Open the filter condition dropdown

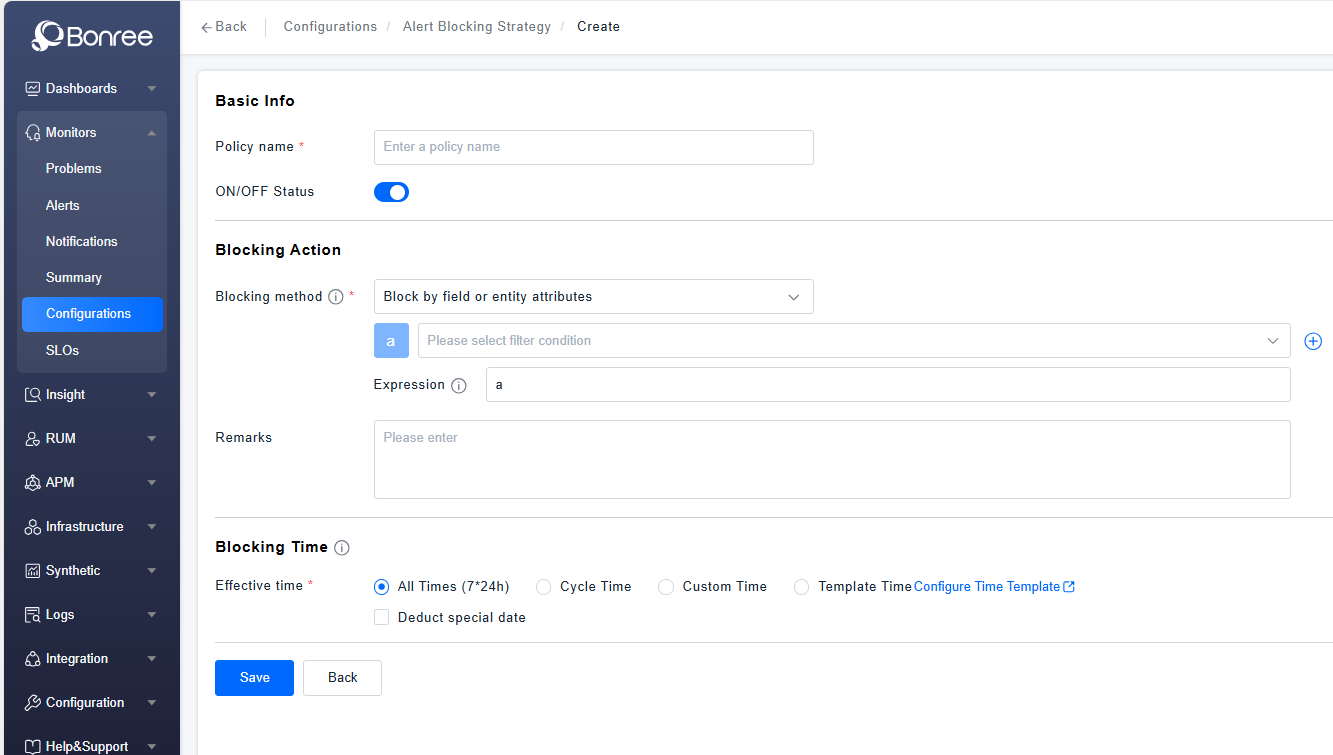(x=854, y=341)
